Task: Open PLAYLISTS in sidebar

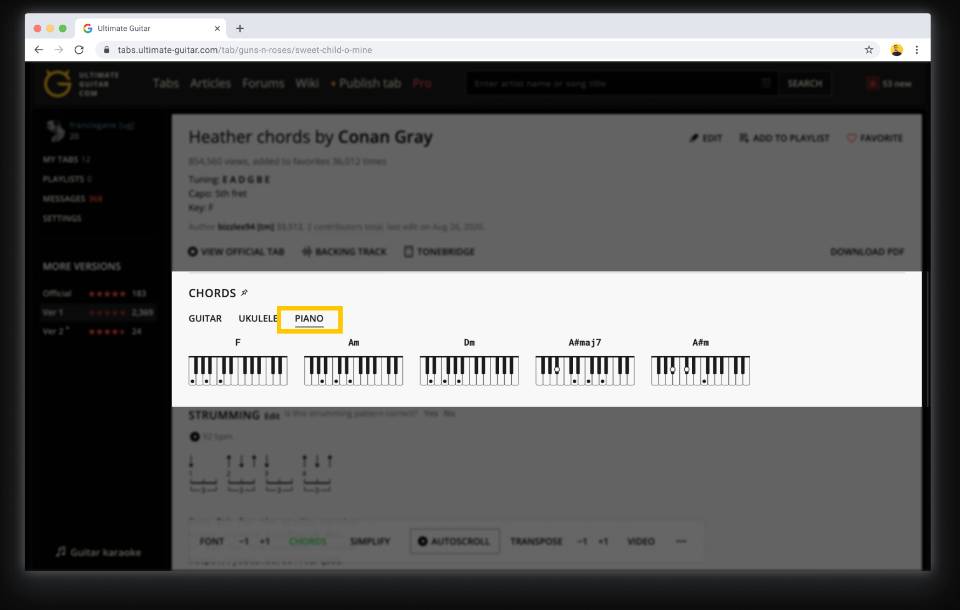Action: pyautogui.click(x=67, y=179)
